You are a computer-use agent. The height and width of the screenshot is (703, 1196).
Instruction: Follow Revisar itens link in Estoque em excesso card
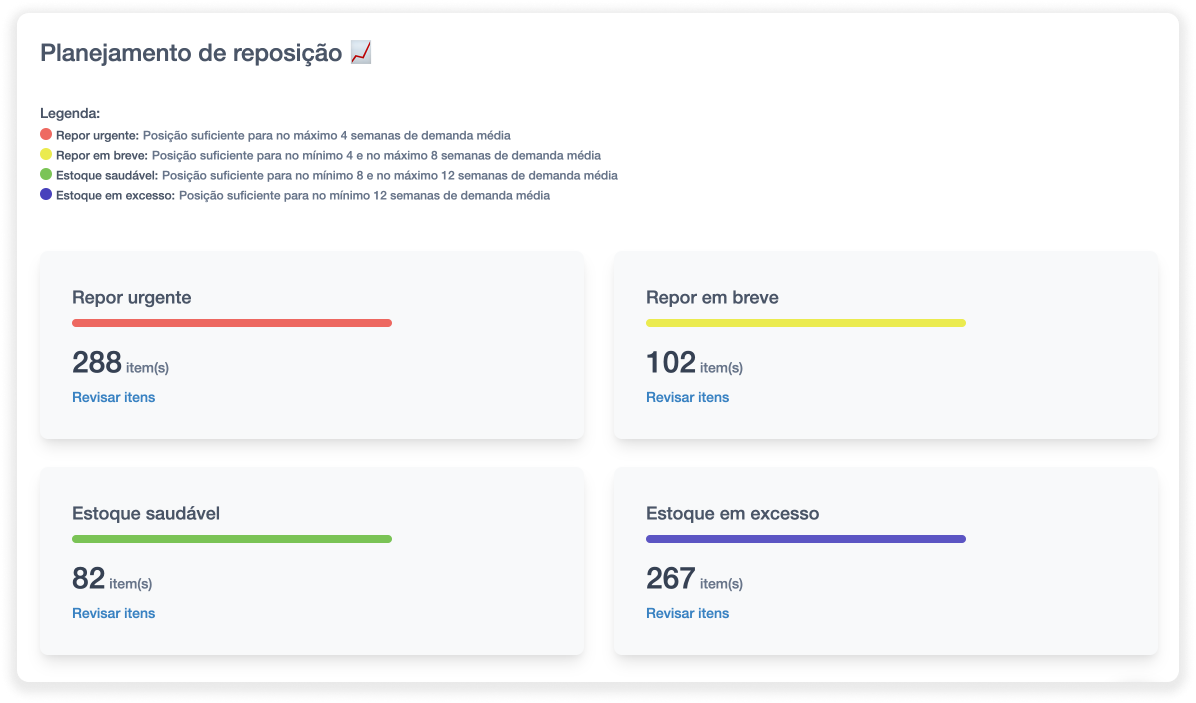pyautogui.click(x=687, y=613)
